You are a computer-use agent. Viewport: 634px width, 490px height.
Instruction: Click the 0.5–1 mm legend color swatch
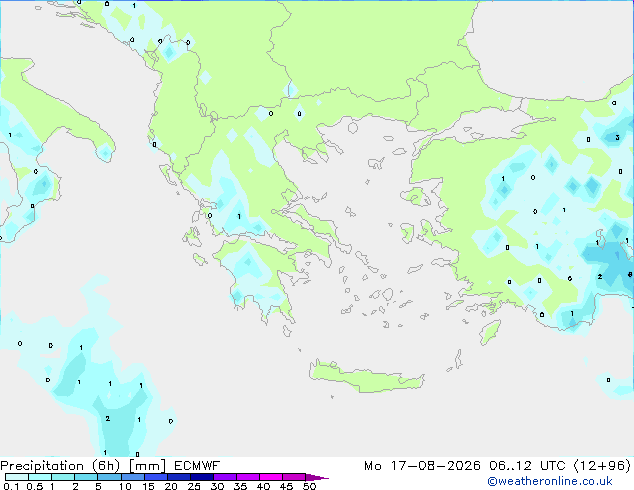click(40, 477)
